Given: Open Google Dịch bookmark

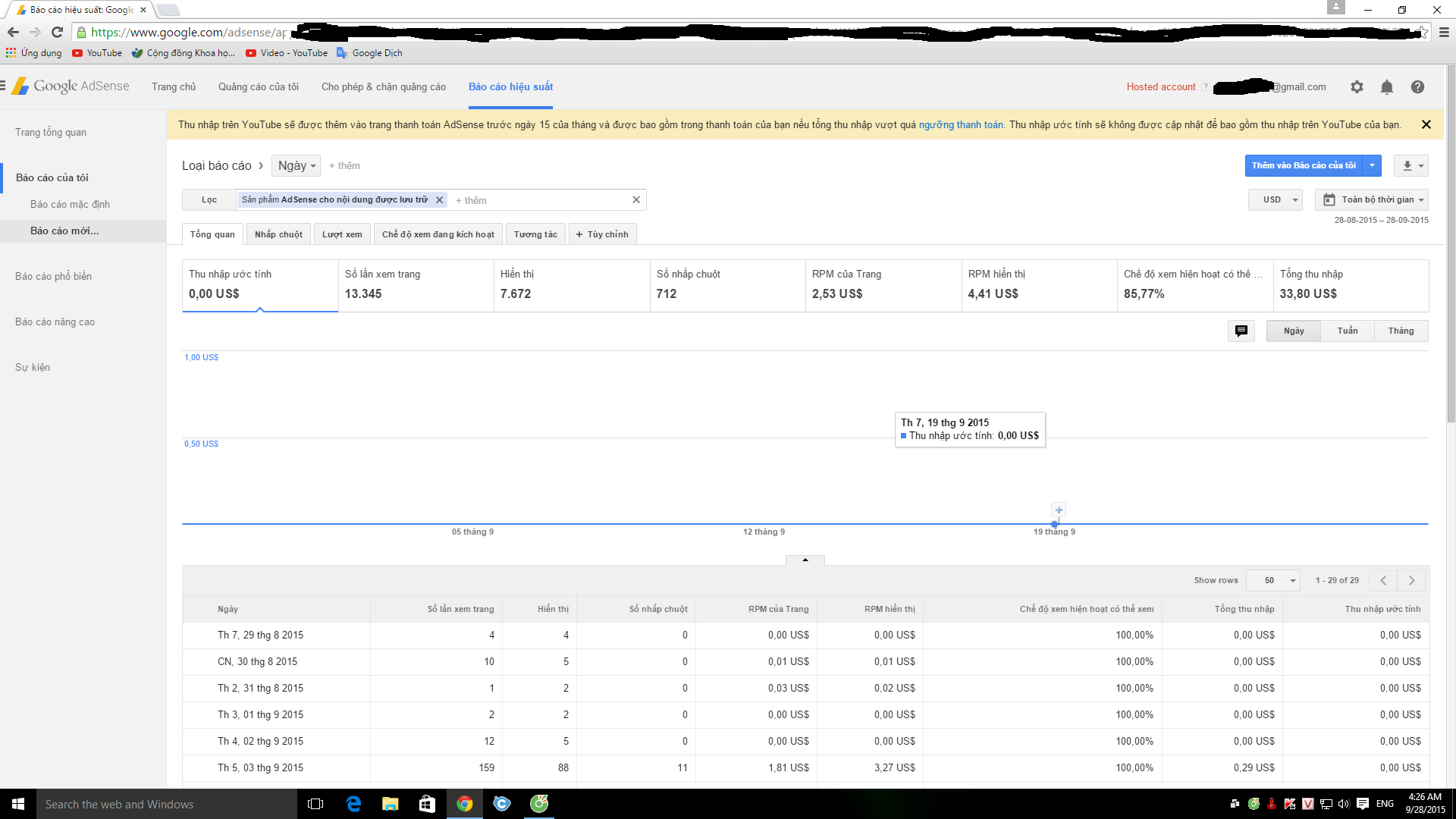Looking at the screenshot, I should (x=369, y=53).
